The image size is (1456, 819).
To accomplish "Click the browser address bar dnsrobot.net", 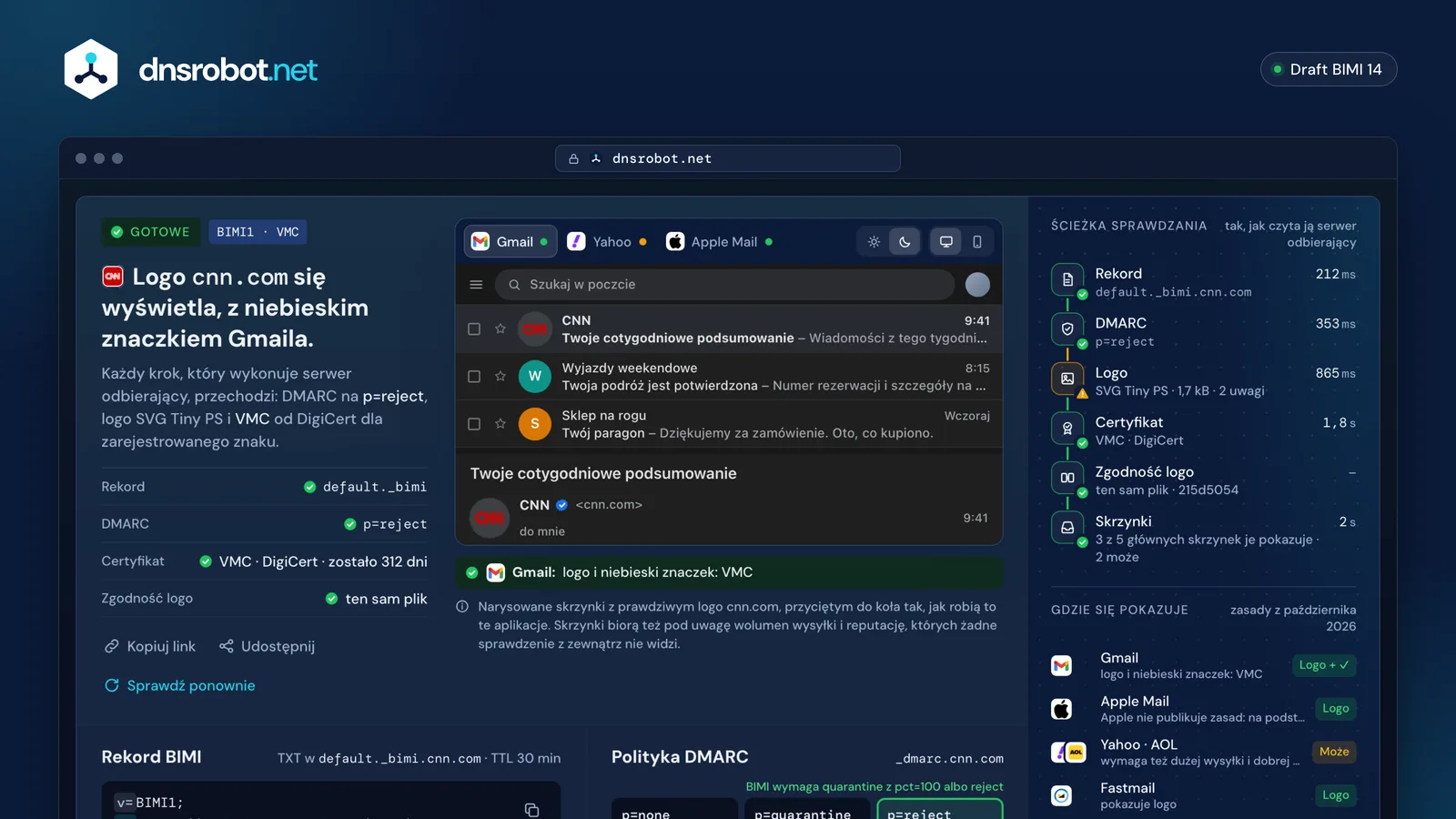I will [728, 158].
